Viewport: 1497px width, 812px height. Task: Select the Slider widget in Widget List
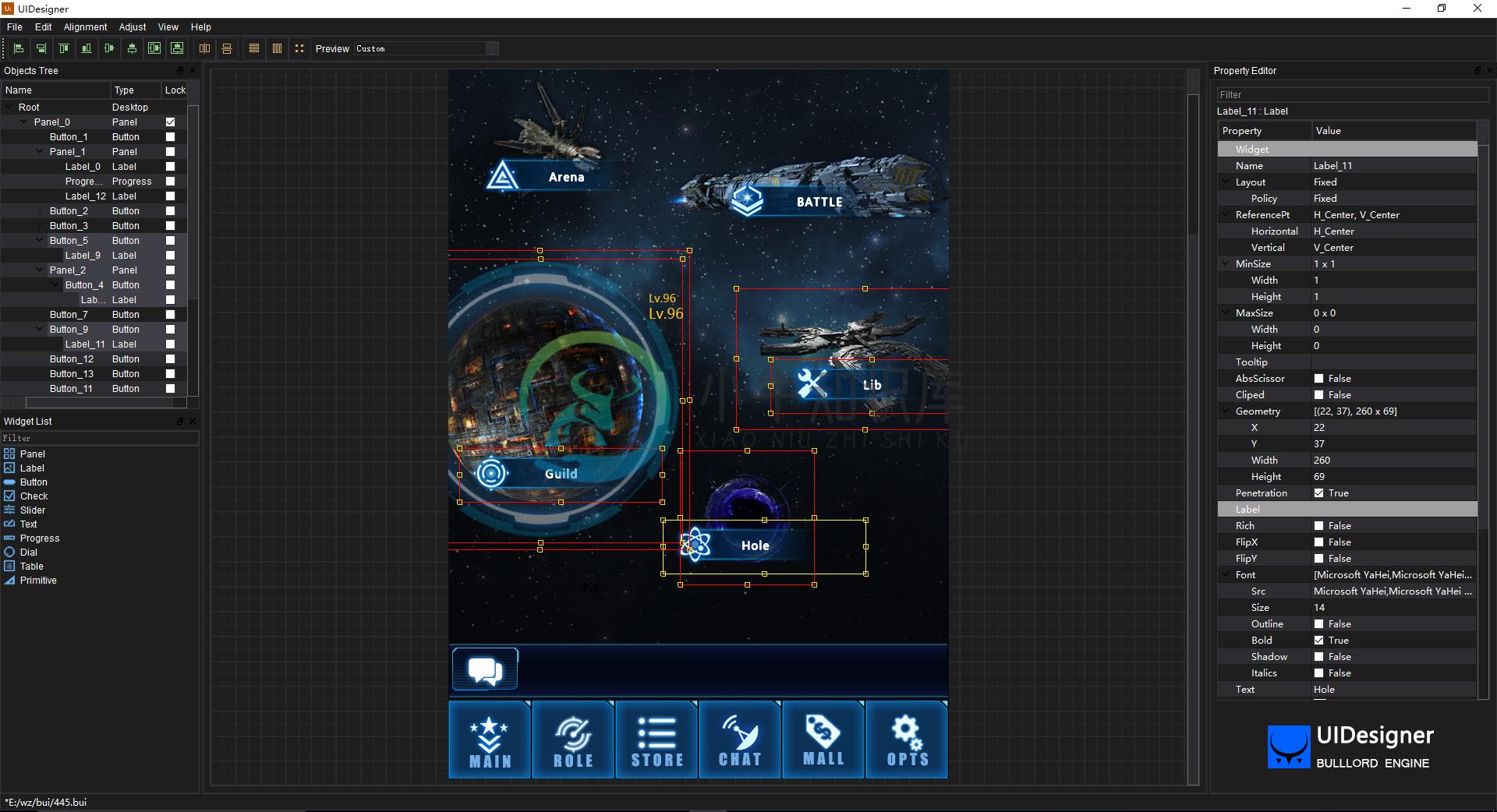click(33, 510)
